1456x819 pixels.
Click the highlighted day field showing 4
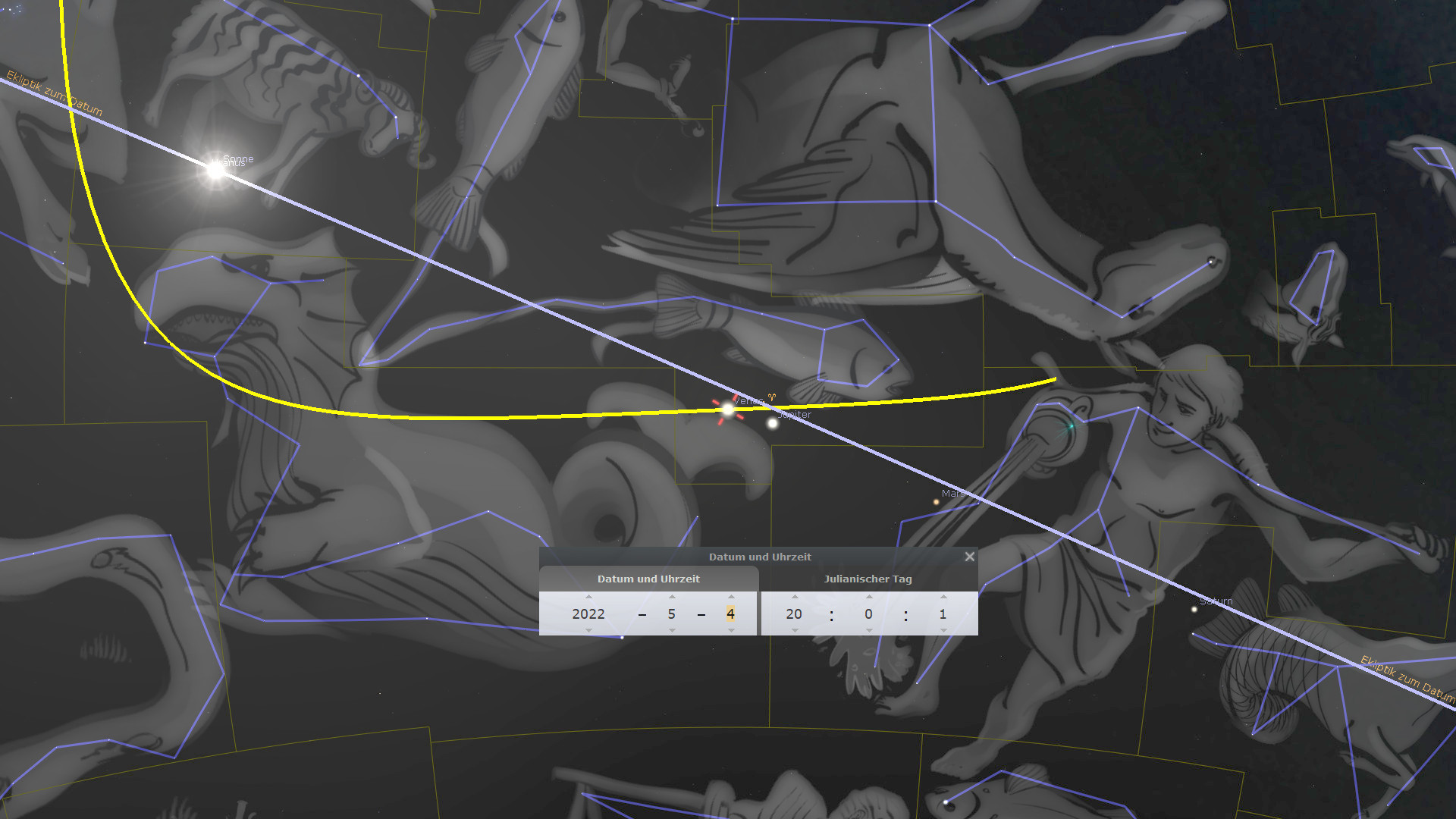730,613
